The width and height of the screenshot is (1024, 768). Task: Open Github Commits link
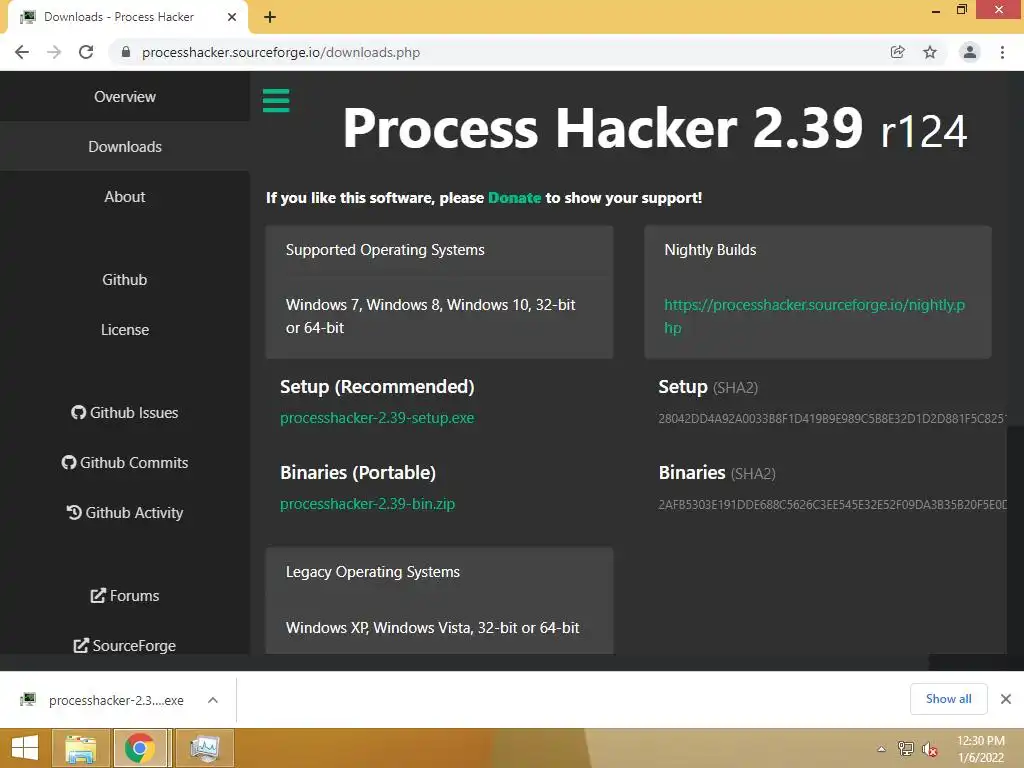(125, 462)
